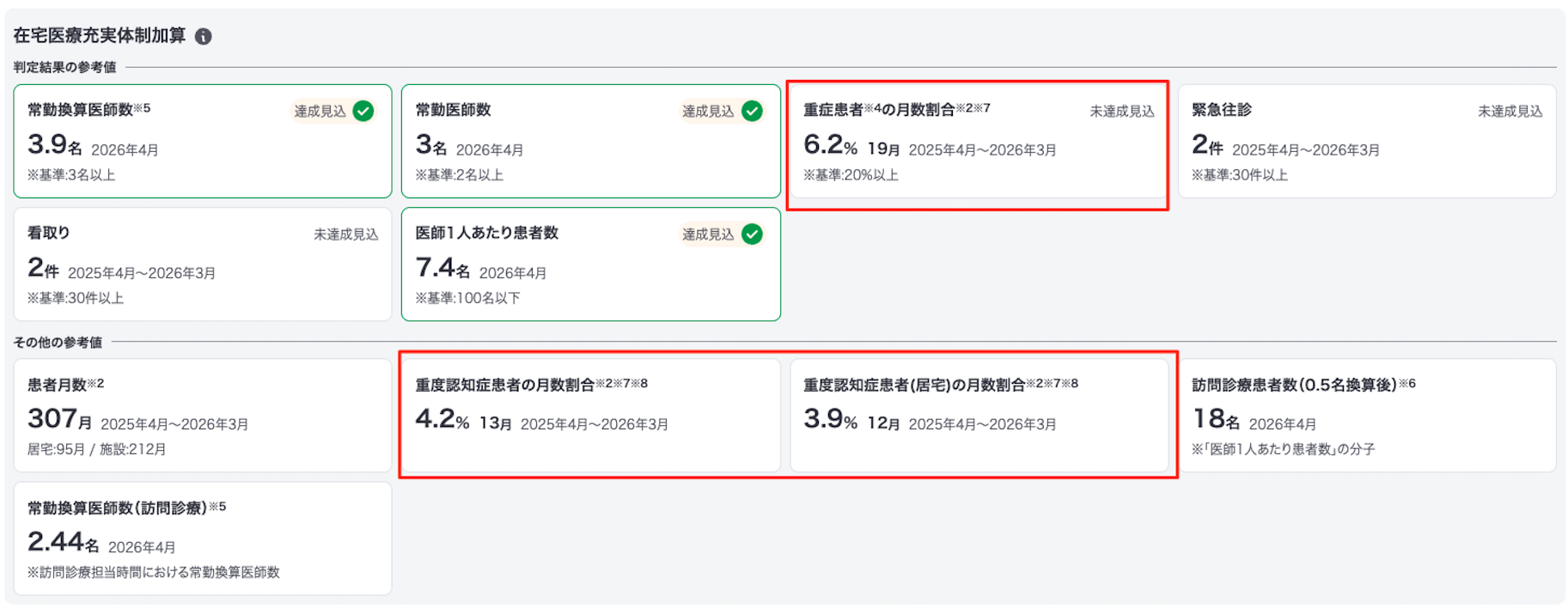Click the 常勤医師数 card title
The image size is (1568, 614).
pyautogui.click(x=453, y=110)
